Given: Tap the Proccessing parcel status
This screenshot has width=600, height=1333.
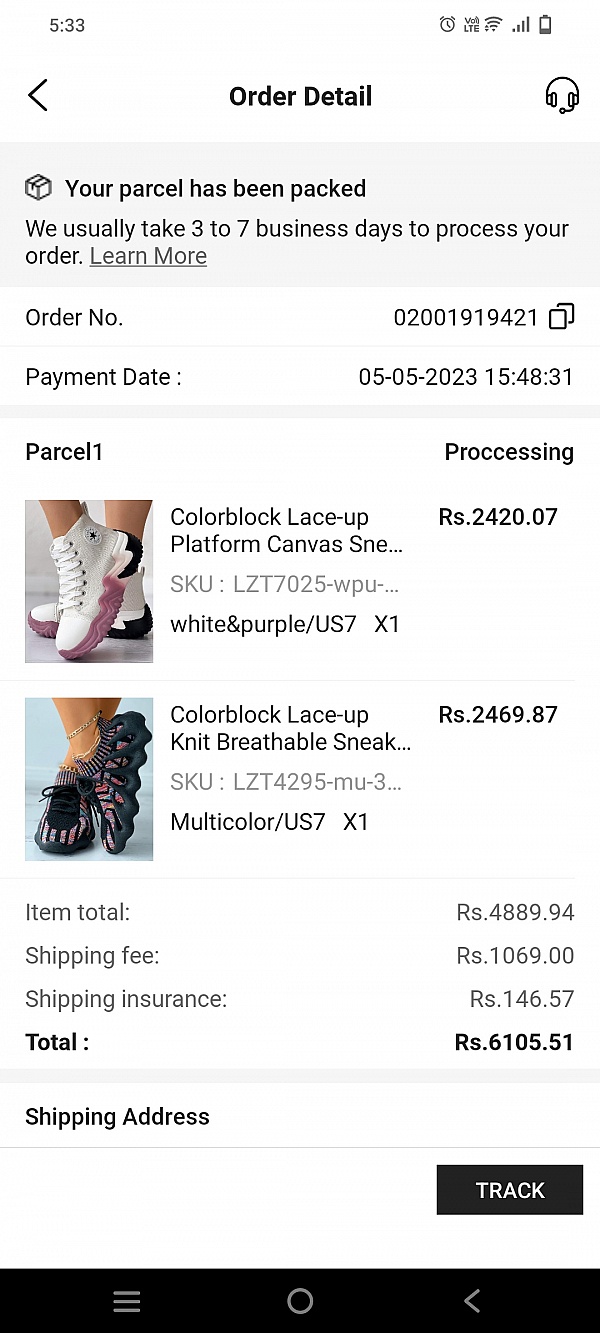Looking at the screenshot, I should [x=509, y=452].
